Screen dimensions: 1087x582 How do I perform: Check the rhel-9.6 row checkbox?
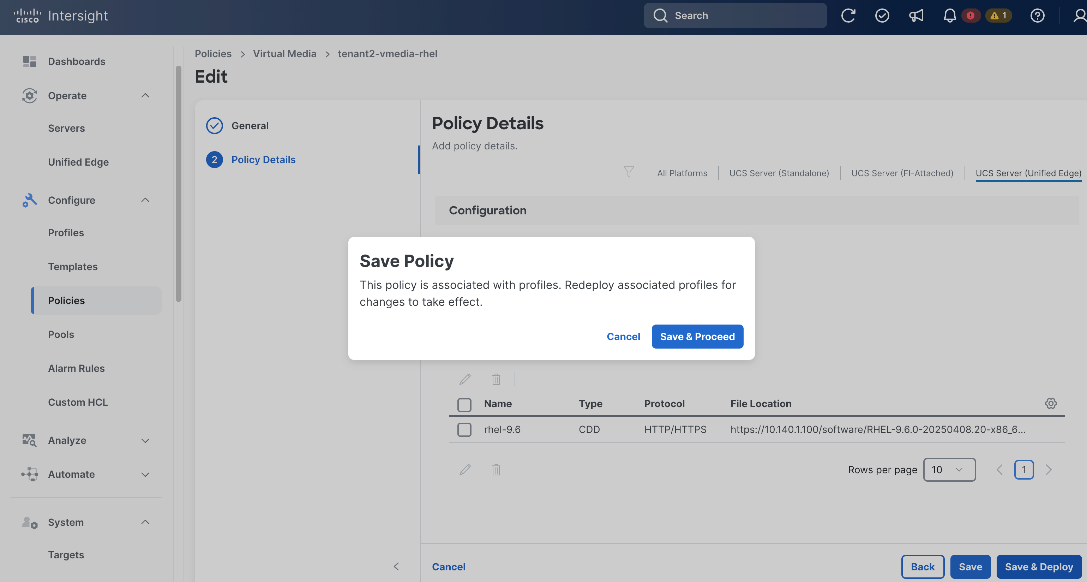[x=464, y=430]
